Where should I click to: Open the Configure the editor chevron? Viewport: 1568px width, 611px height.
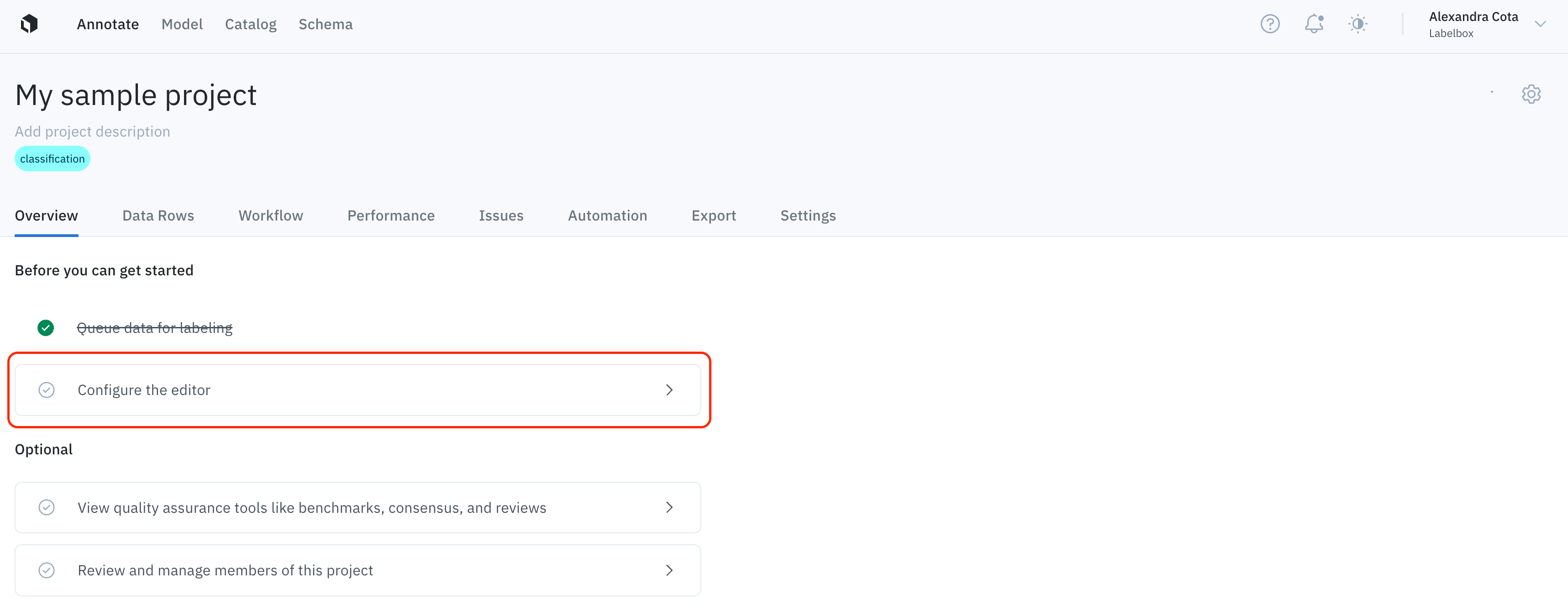coord(669,390)
